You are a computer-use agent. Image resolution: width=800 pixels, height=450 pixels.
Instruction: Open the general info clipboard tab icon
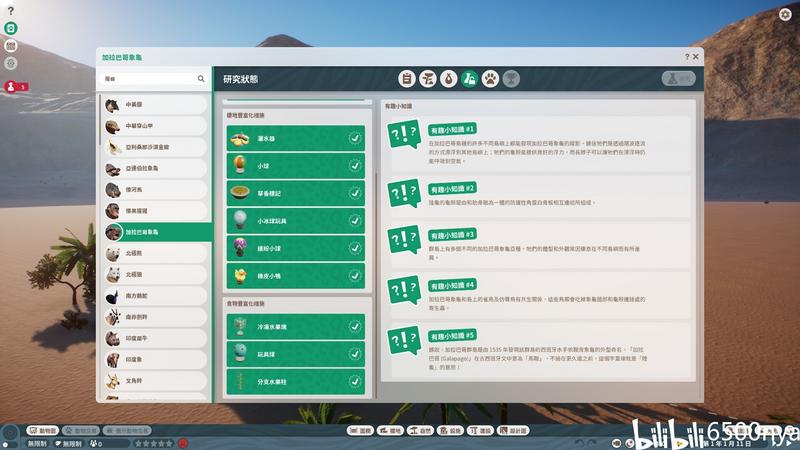[x=407, y=79]
